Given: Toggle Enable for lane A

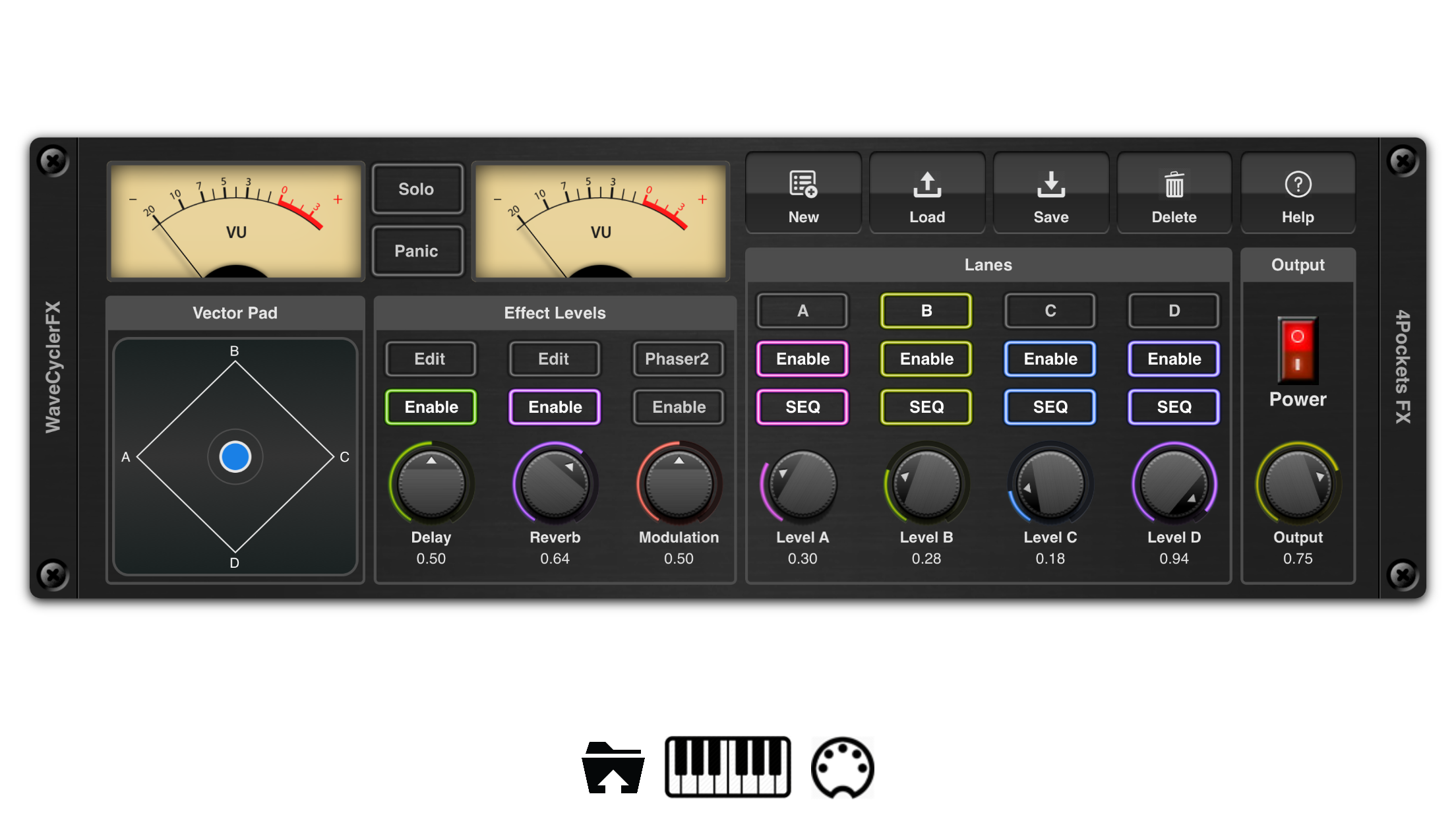Looking at the screenshot, I should click(803, 359).
